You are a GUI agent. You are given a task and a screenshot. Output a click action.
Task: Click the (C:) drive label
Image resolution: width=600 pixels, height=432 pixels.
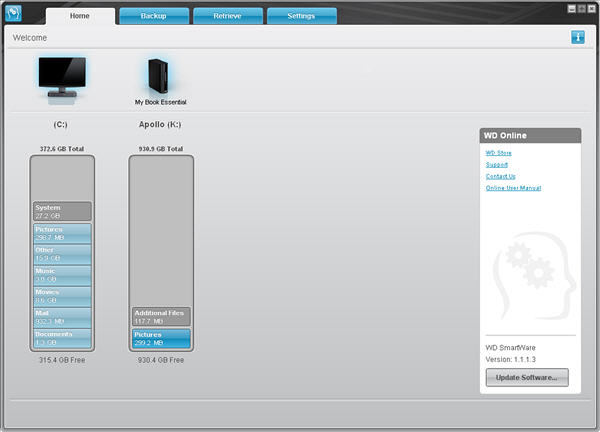coord(60,125)
